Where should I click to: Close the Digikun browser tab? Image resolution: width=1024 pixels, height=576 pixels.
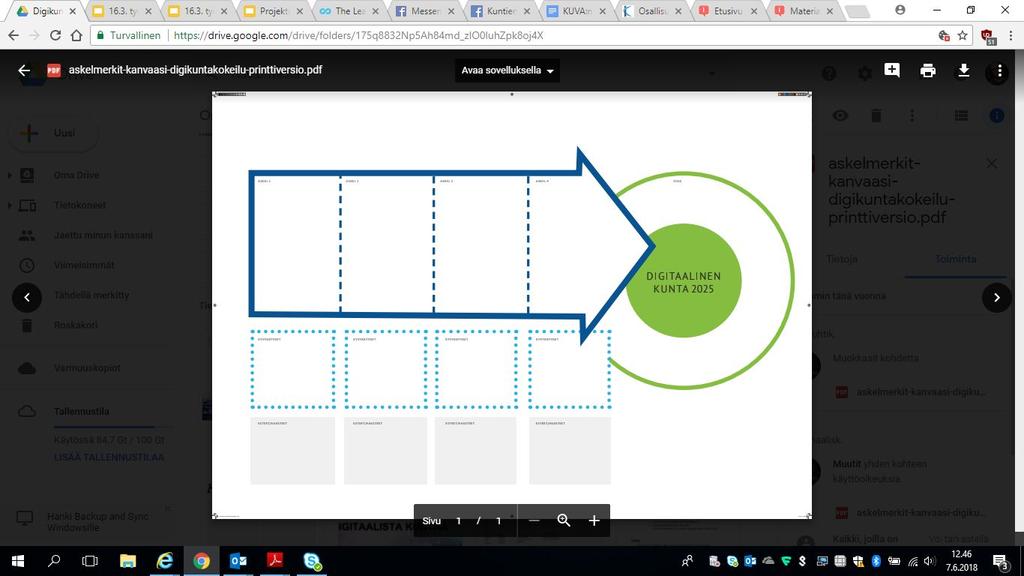tap(72, 11)
